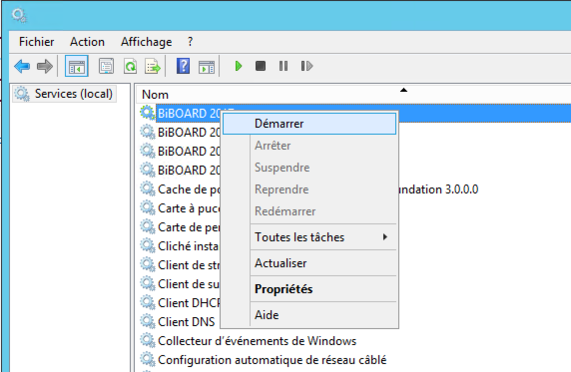Click the green Refresh toolbar icon
Viewport: 571px width, 372px height.
[130, 66]
